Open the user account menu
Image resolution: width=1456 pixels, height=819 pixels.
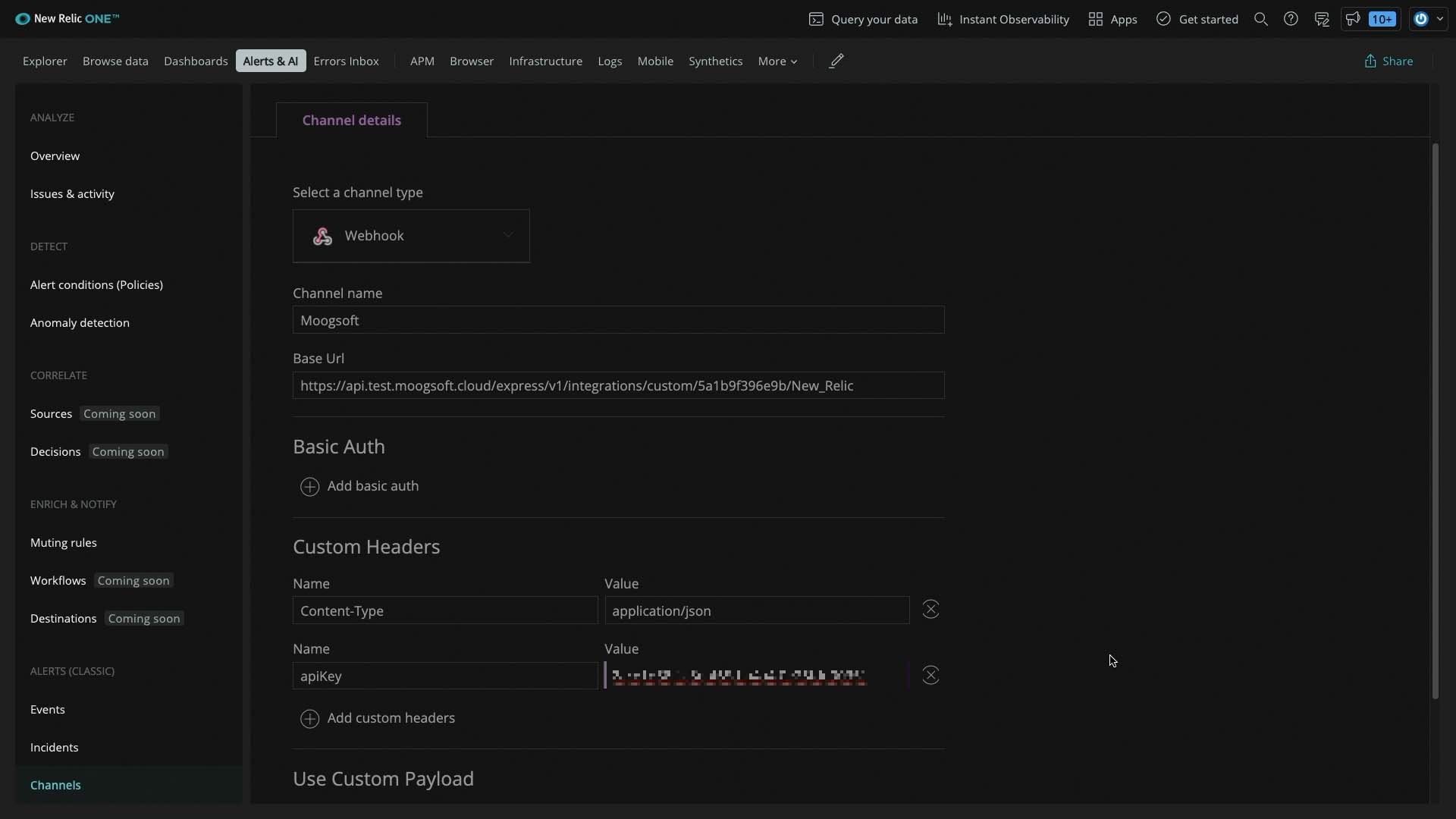coord(1429,19)
